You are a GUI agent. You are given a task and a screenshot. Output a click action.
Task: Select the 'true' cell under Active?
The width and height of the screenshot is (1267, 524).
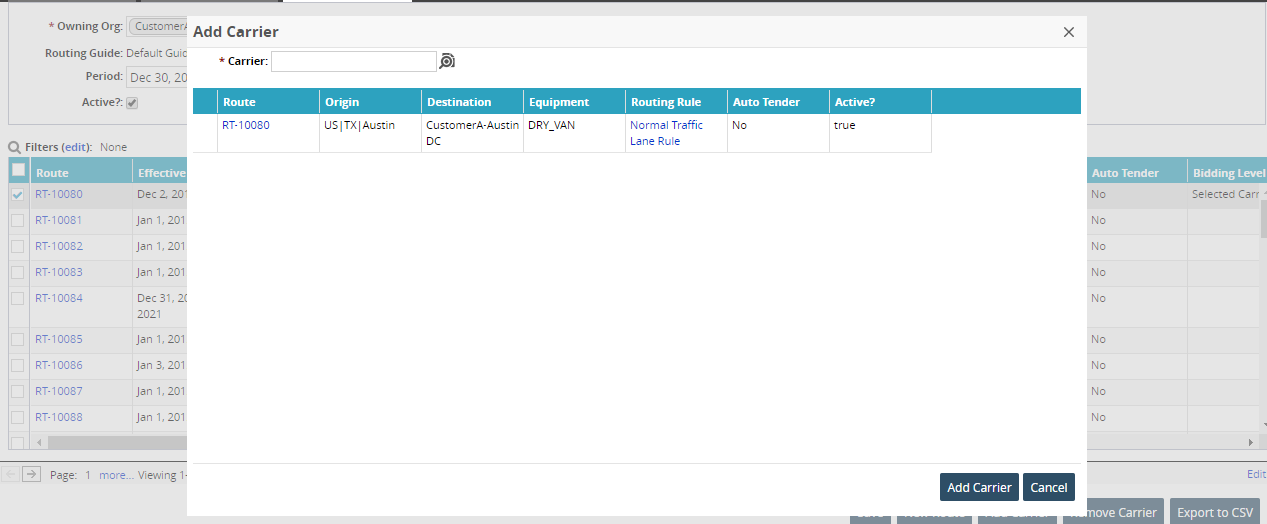coord(880,133)
